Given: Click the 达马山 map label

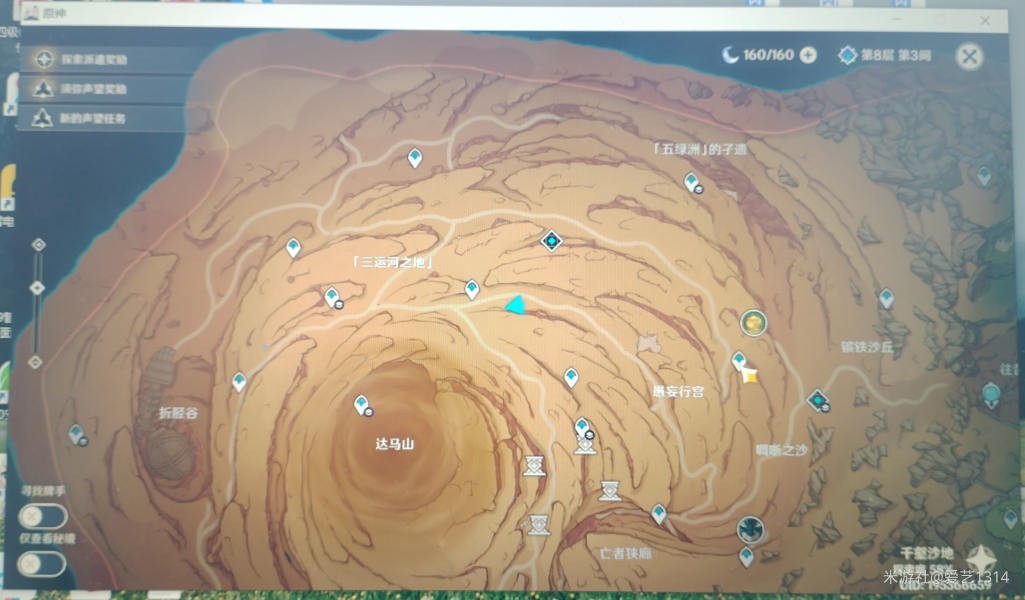Looking at the screenshot, I should coord(394,444).
